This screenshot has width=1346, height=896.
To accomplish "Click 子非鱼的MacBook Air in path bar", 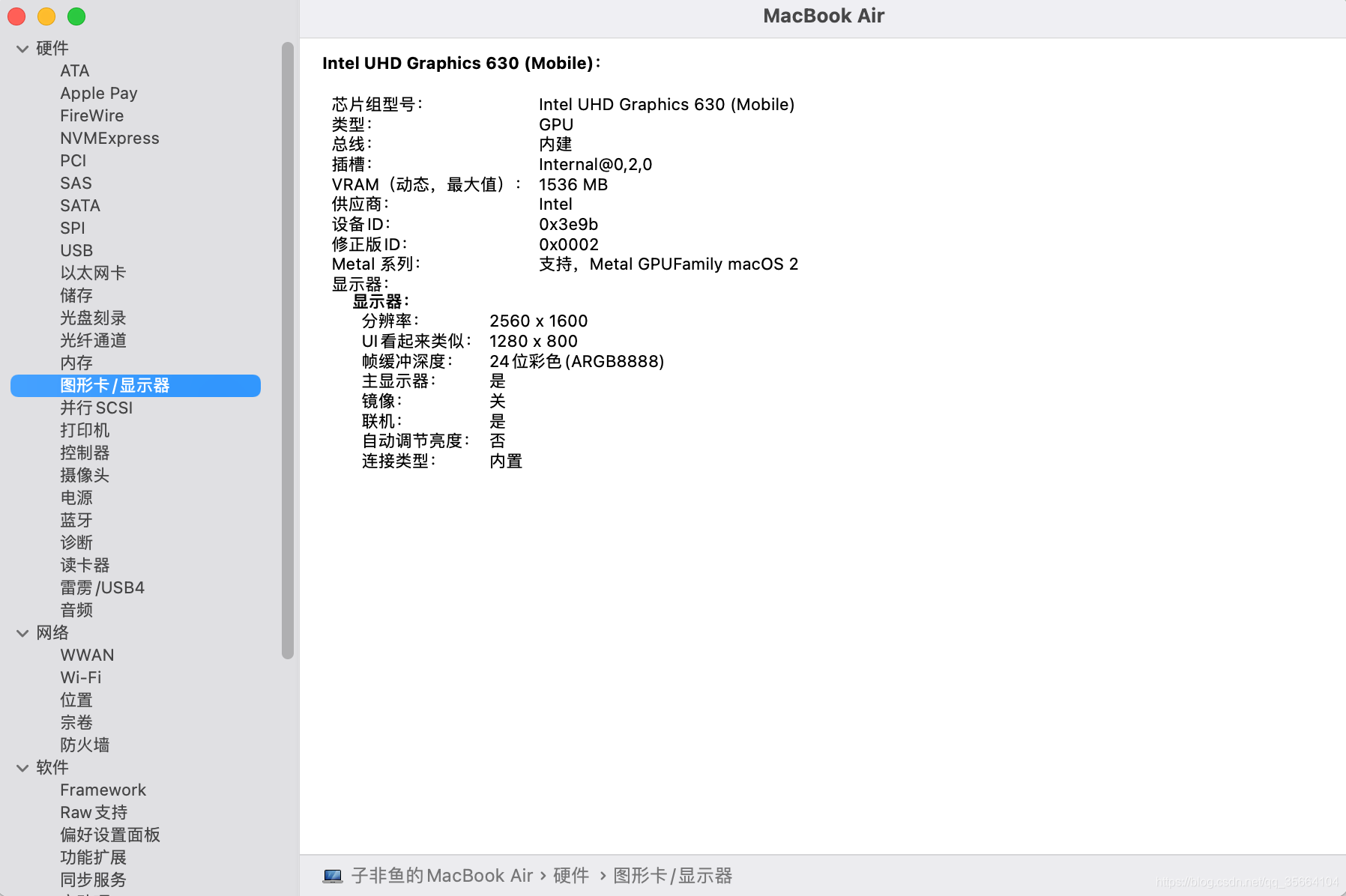I will tap(442, 876).
